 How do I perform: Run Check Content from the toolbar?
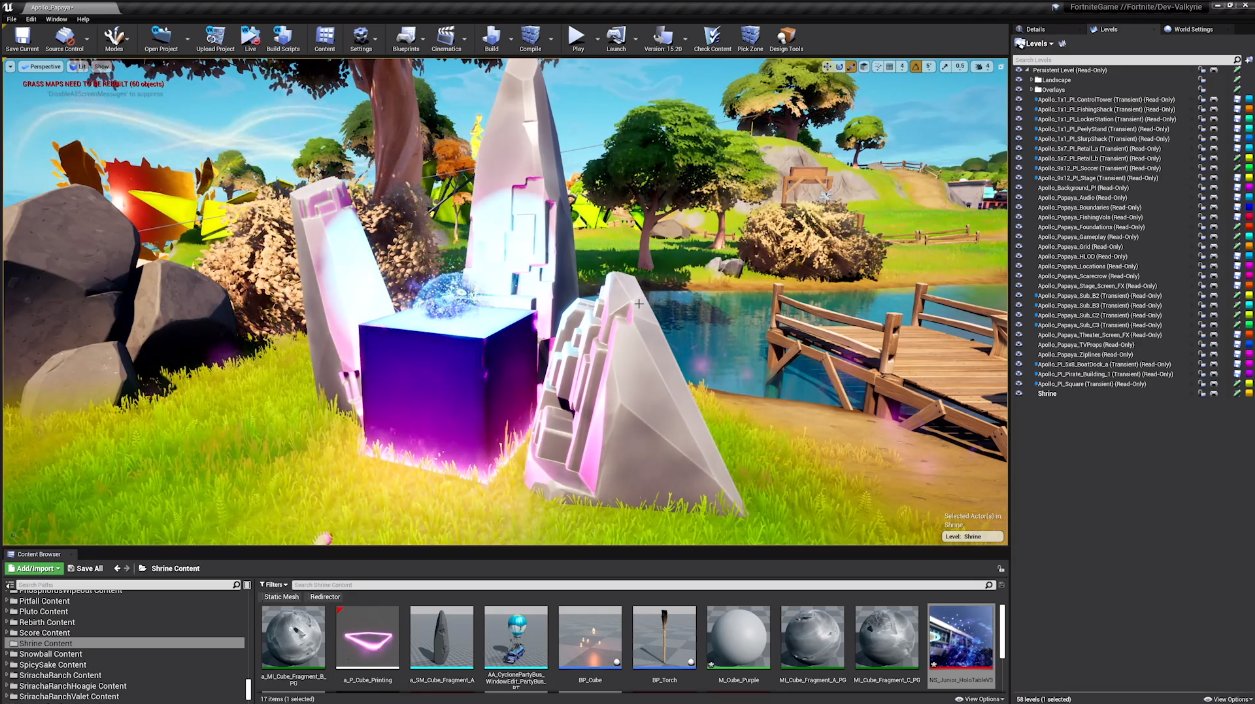(712, 39)
